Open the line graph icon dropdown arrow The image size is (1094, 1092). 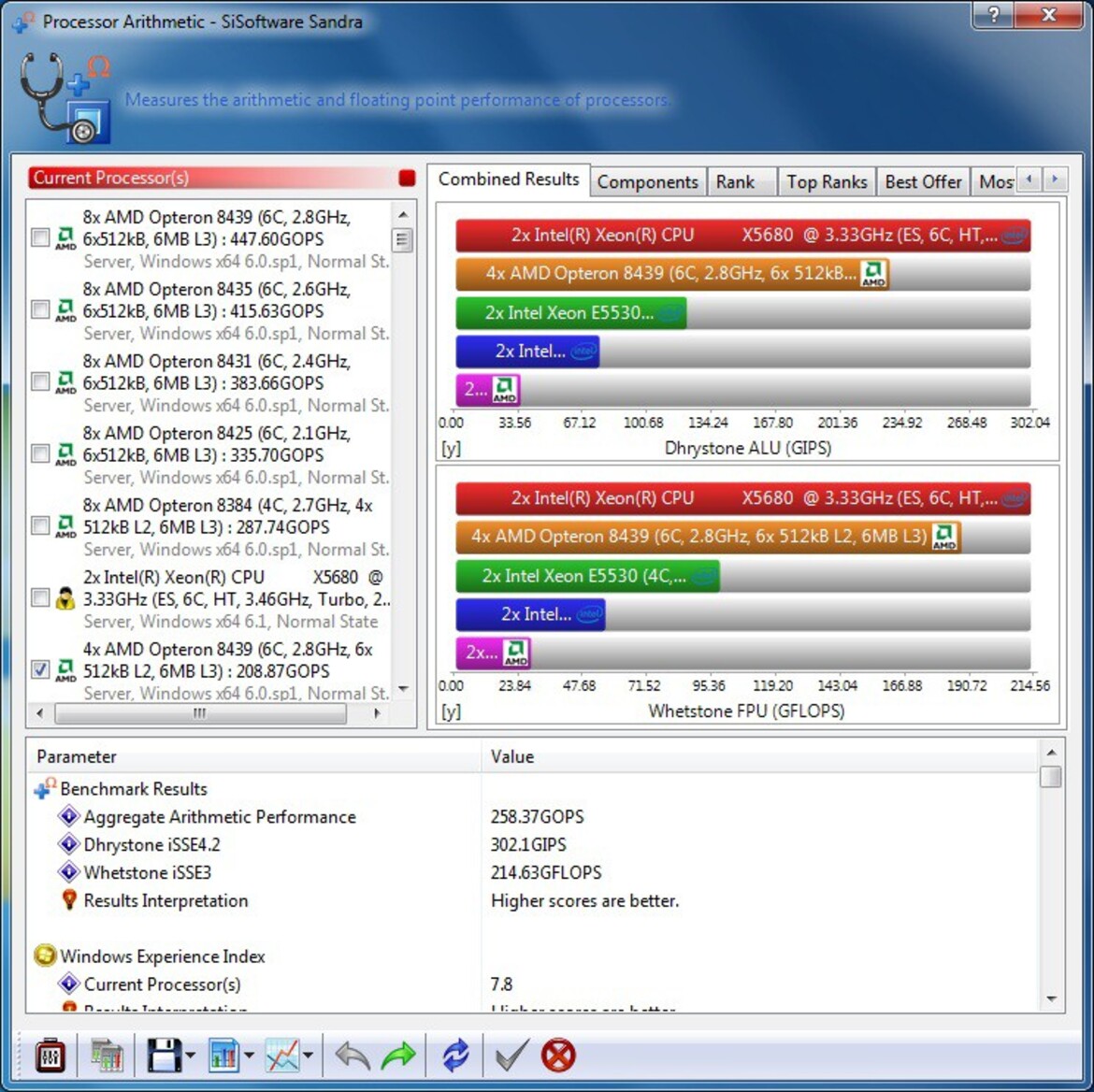(x=308, y=1056)
